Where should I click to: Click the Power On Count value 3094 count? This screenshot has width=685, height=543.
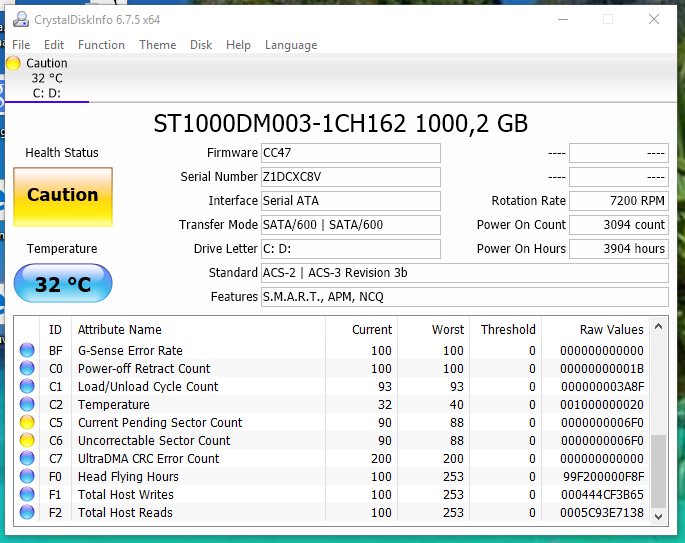click(x=619, y=225)
